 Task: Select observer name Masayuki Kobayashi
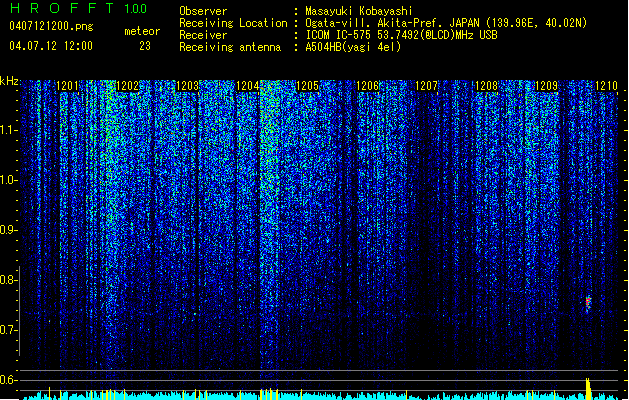click(359, 11)
